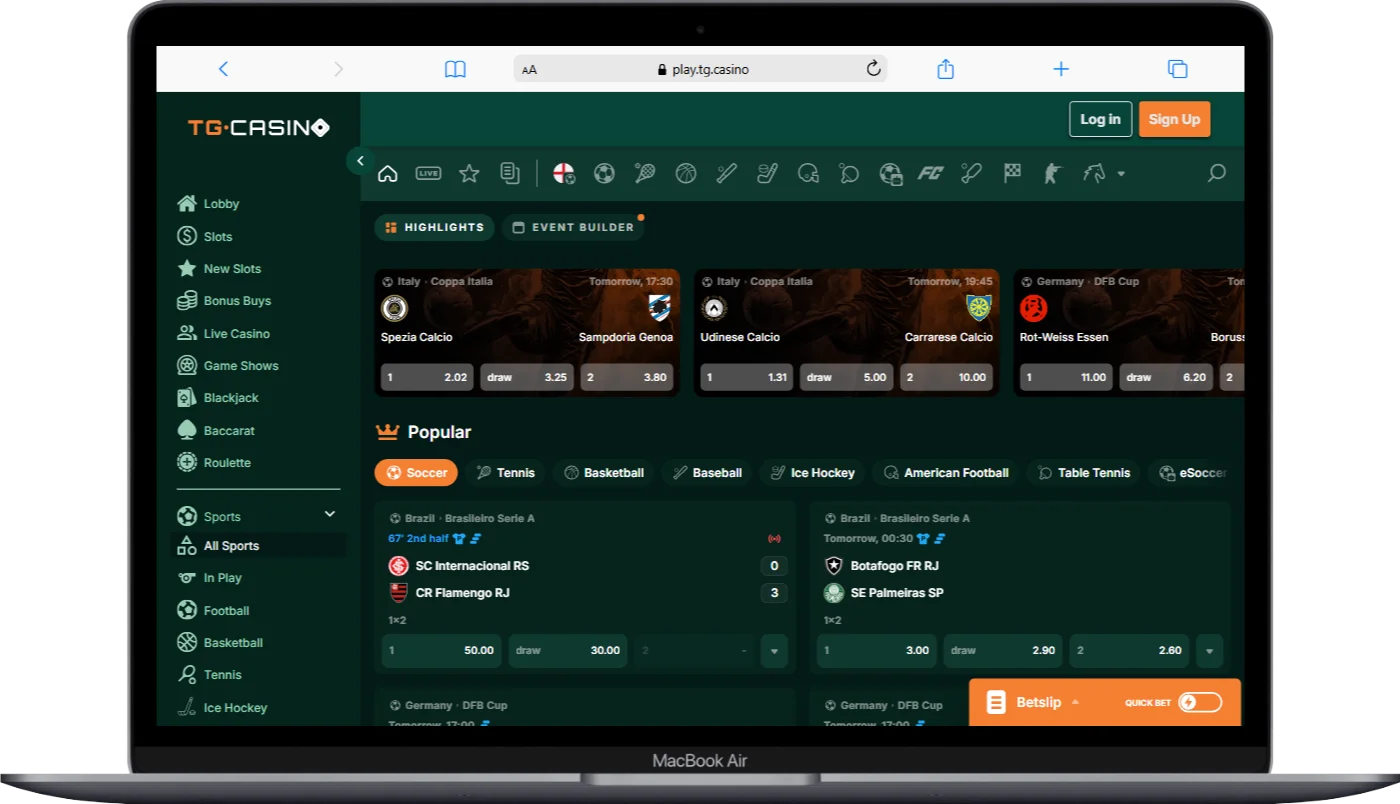This screenshot has height=804, width=1400.
Task: Select the American football helmet icon
Action: 808,173
